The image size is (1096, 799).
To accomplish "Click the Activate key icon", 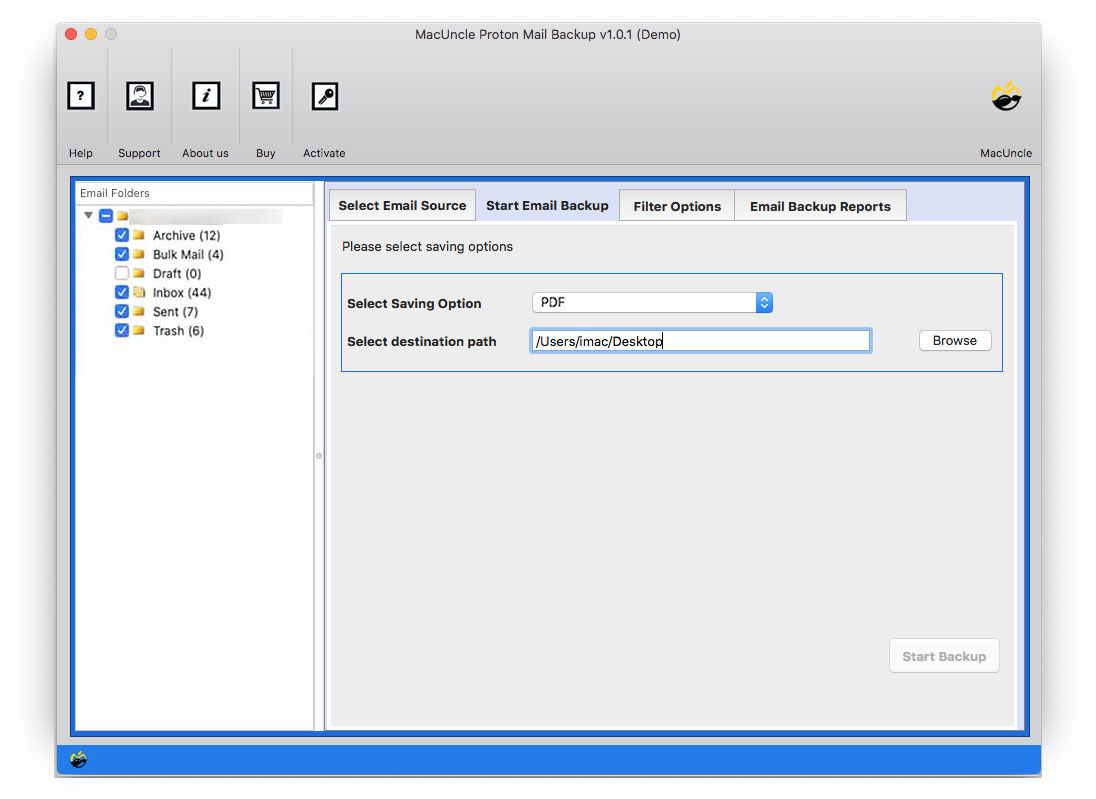I will pyautogui.click(x=324, y=96).
